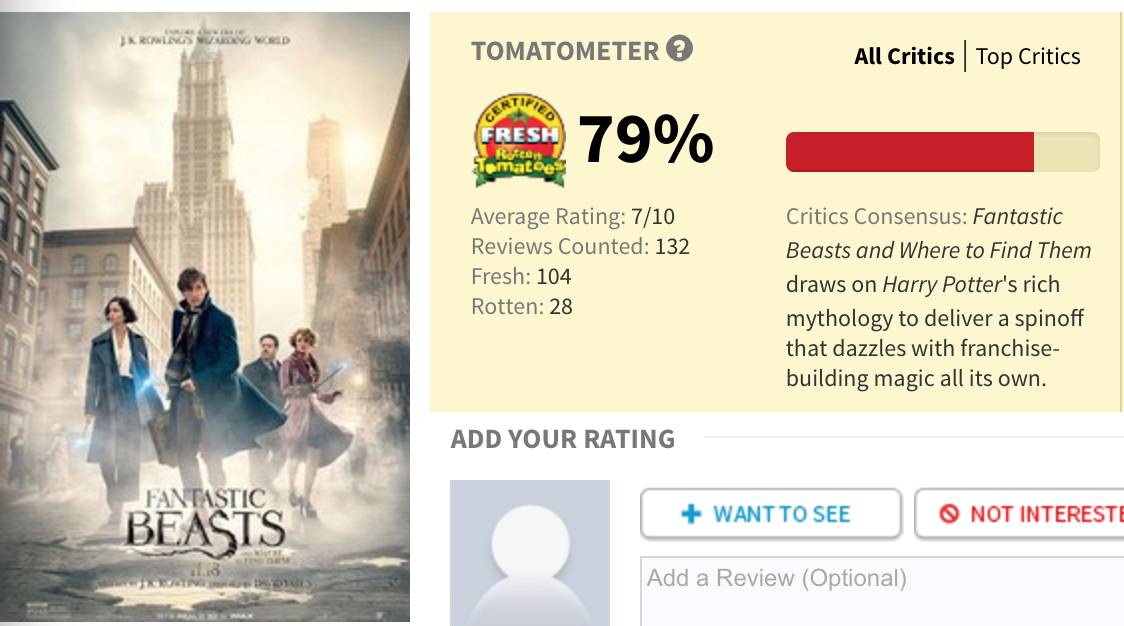This screenshot has width=1124, height=626.
Task: Click the Fresh: 104 count
Action: click(x=521, y=276)
